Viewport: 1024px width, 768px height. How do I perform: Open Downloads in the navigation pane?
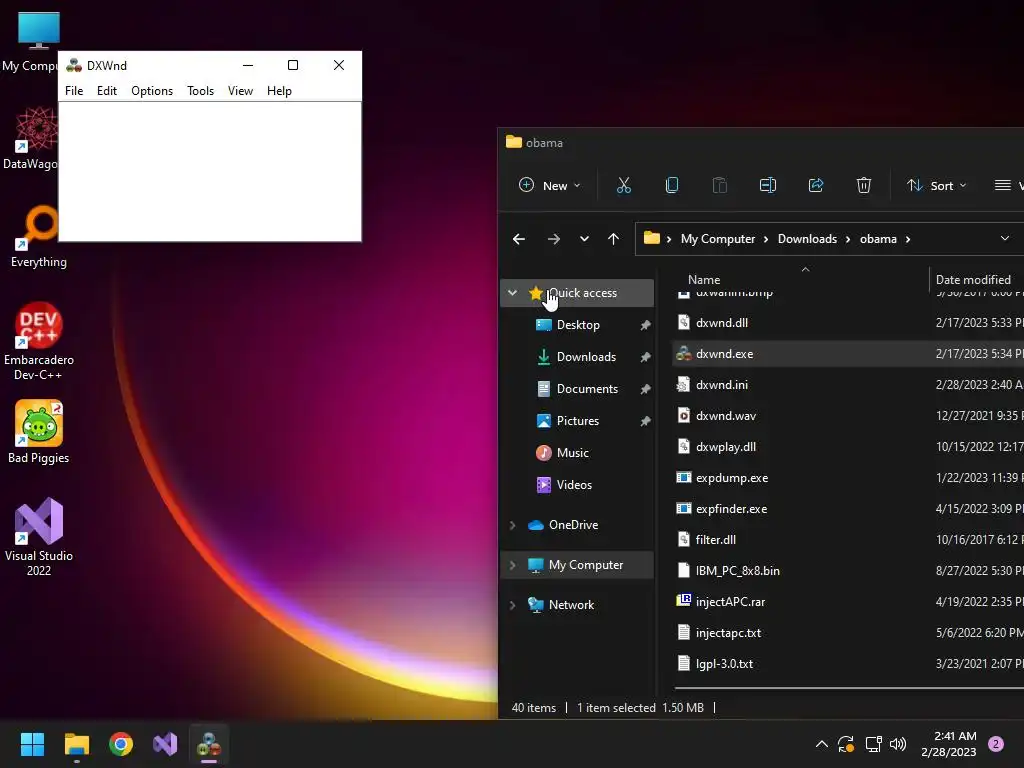pos(586,357)
